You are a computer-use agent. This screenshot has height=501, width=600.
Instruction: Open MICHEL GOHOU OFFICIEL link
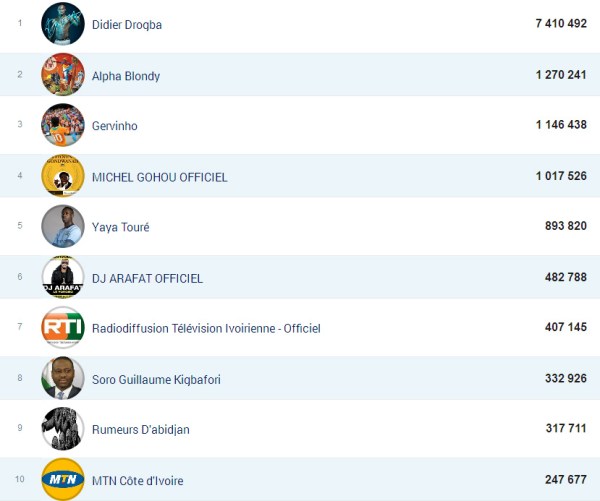(159, 177)
